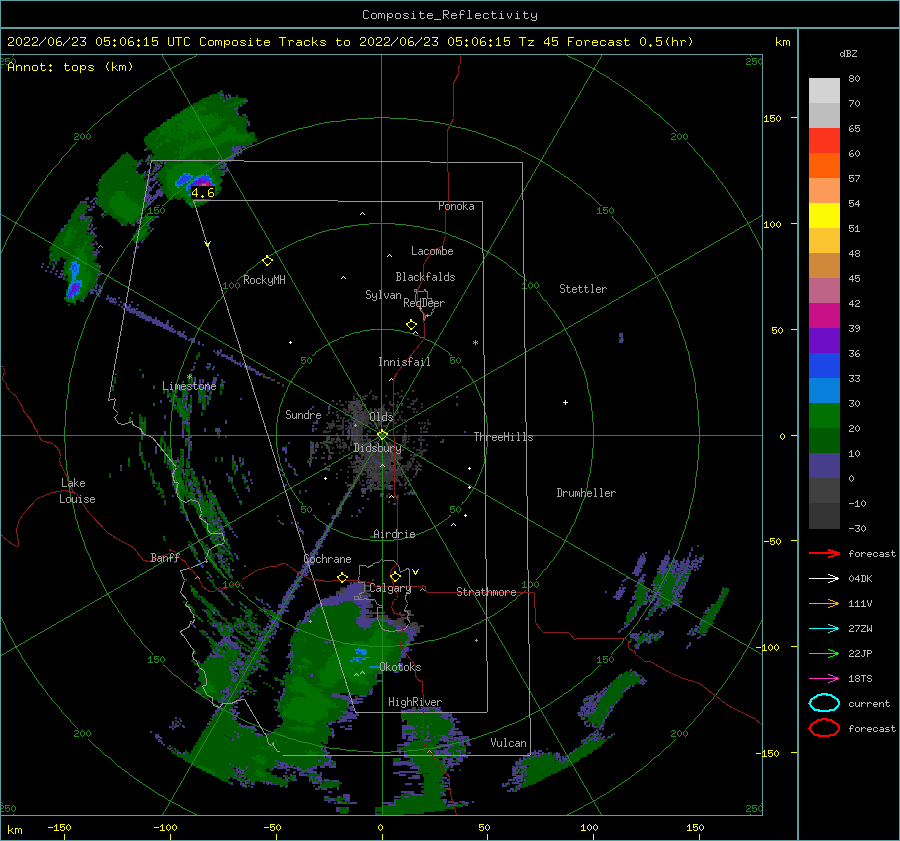Click the 'Annot: tops (km)' annotation text
Image resolution: width=900 pixels, height=841 pixels.
click(x=70, y=67)
